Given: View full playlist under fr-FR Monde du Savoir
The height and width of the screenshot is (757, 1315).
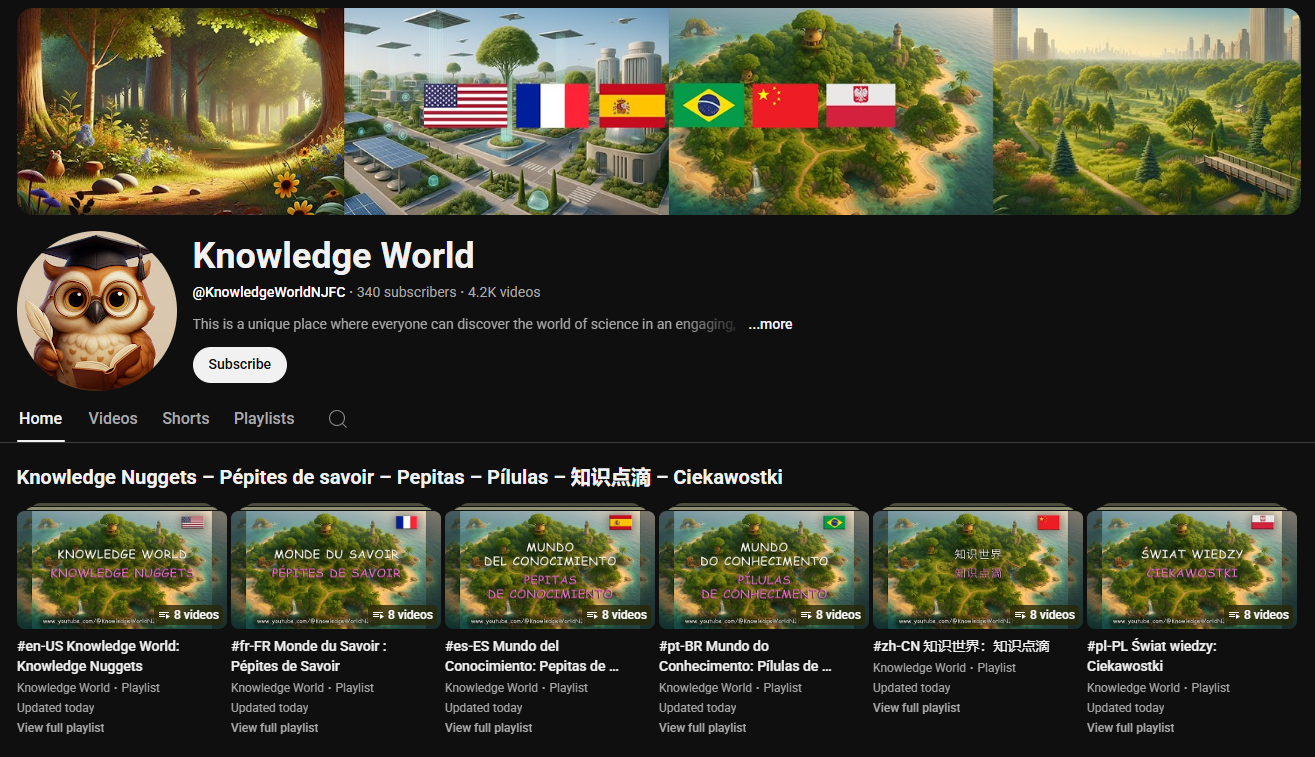Looking at the screenshot, I should pyautogui.click(x=275, y=728).
